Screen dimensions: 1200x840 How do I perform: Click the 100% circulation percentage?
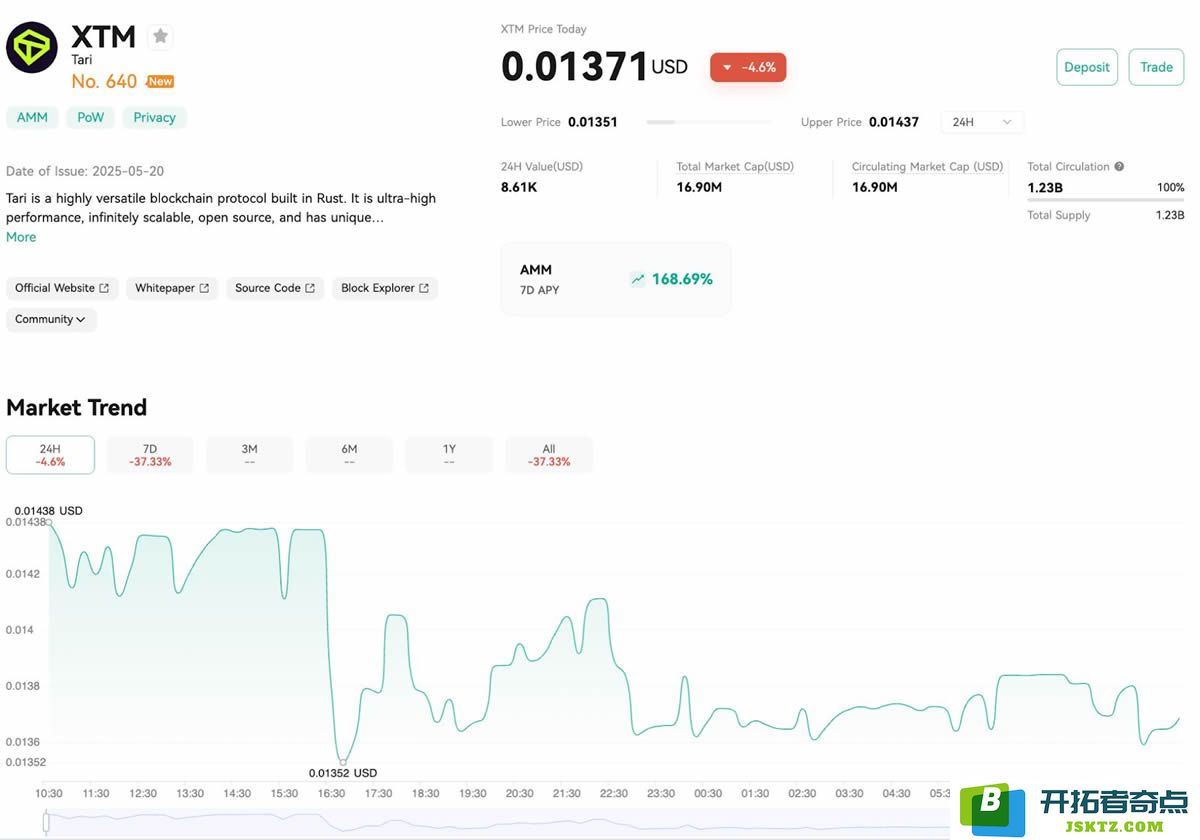(1171, 188)
